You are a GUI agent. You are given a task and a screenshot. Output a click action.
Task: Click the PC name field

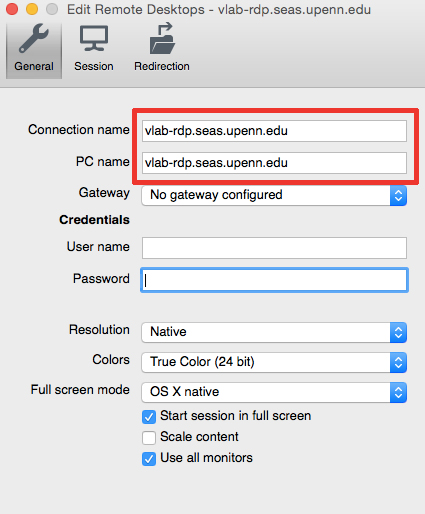[274, 163]
